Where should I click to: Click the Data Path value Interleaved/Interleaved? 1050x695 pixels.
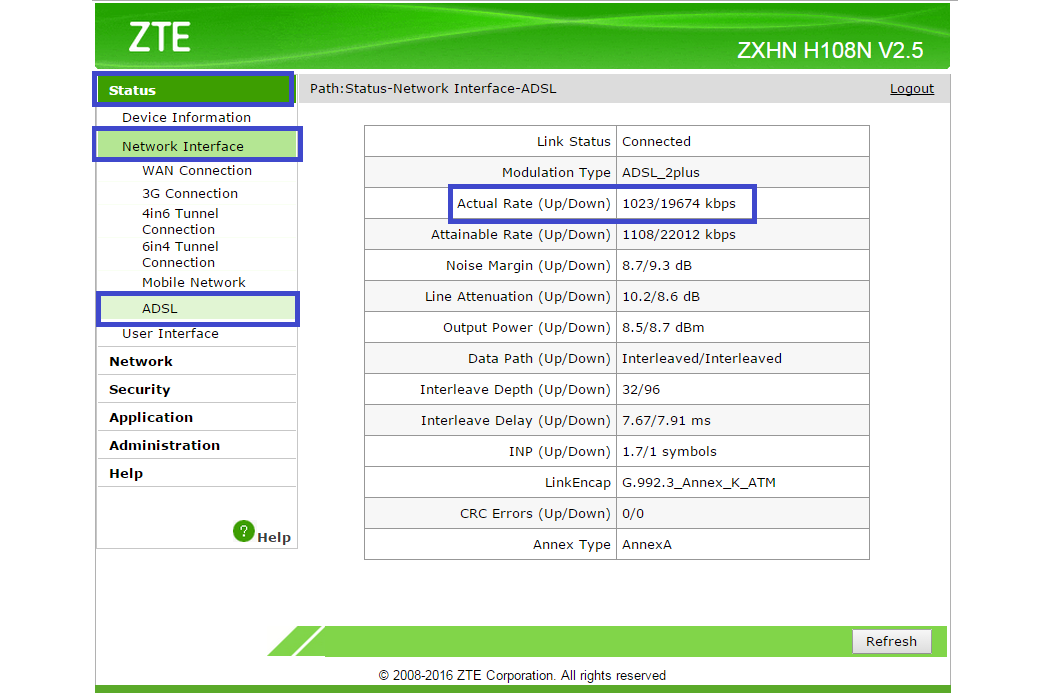(x=702, y=359)
